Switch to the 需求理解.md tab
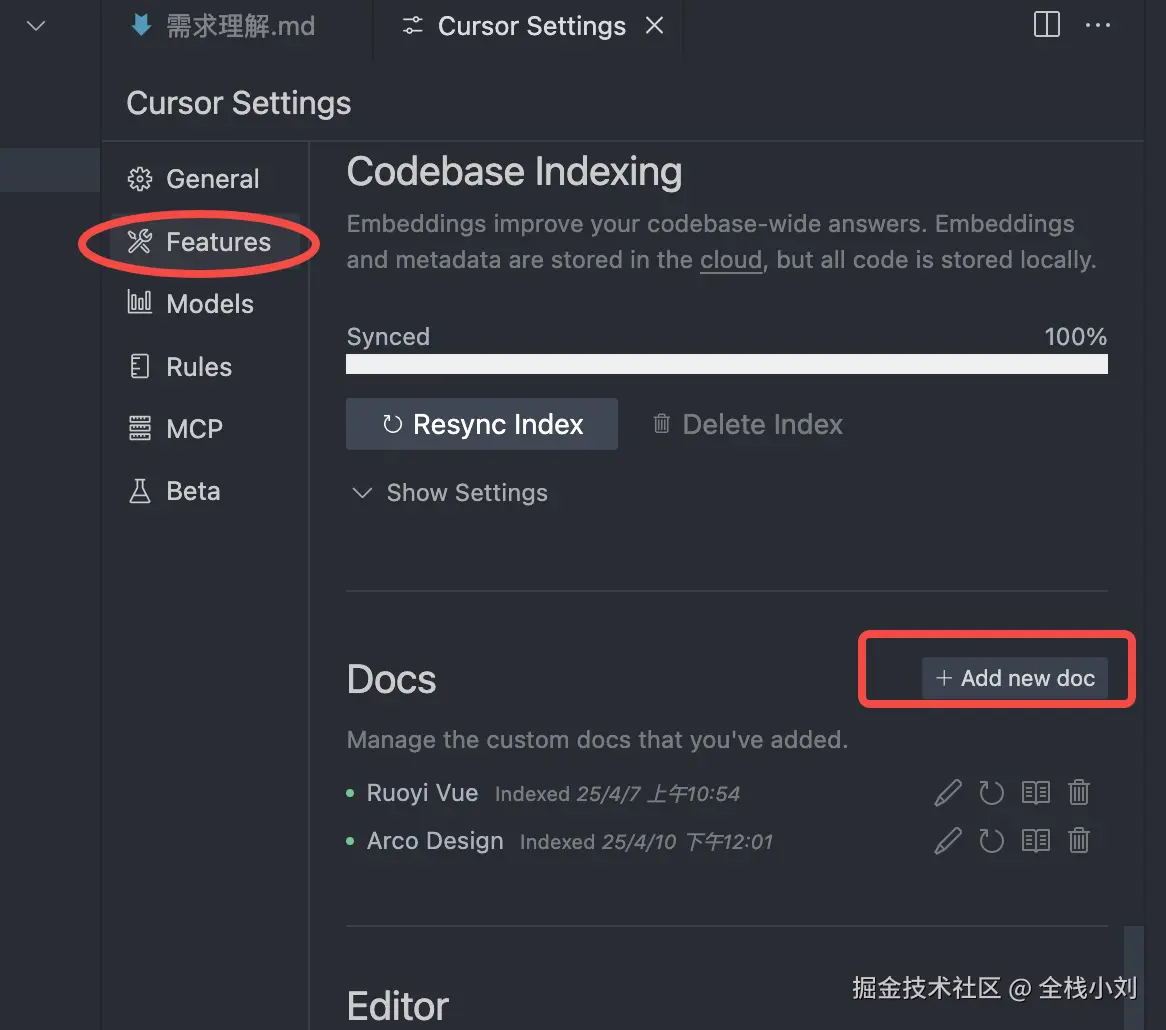 (x=223, y=26)
